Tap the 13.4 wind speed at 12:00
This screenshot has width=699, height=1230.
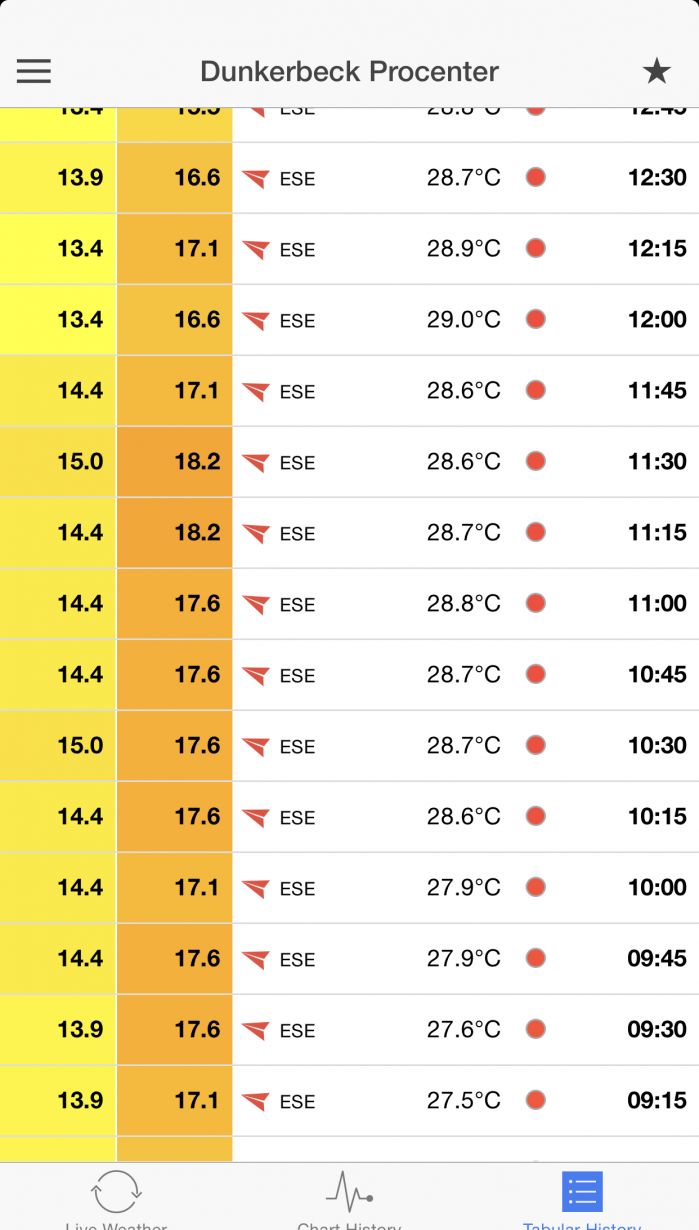pyautogui.click(x=80, y=320)
